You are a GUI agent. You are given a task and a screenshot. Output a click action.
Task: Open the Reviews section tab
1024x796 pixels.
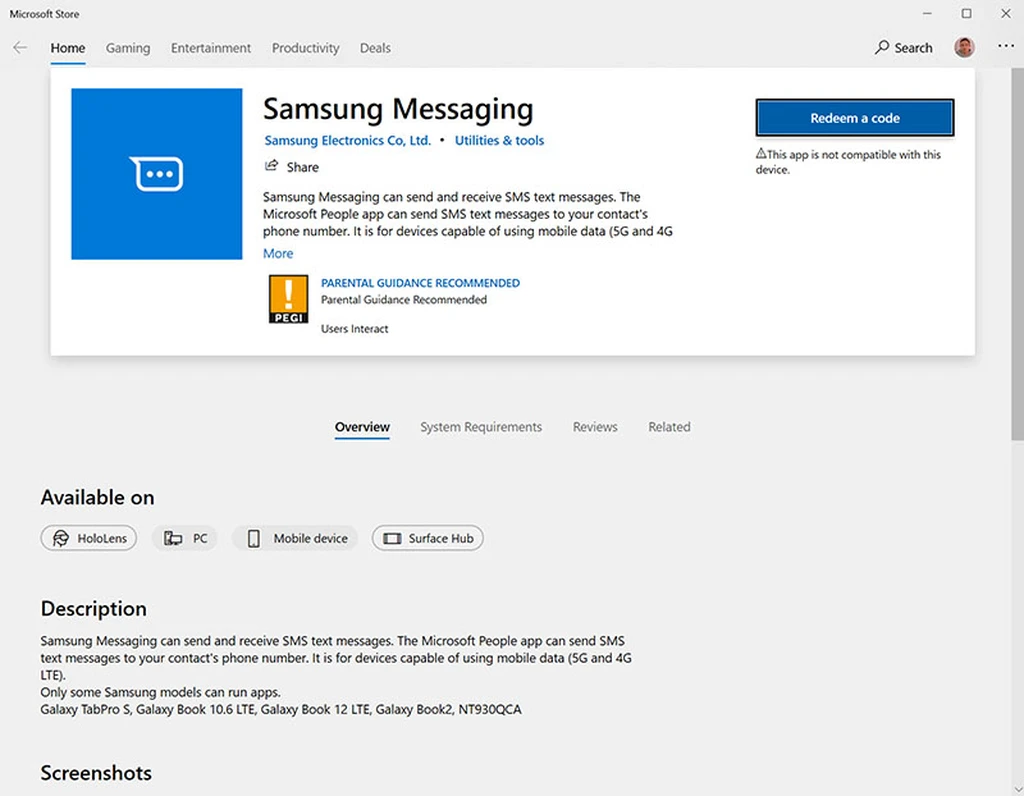coord(595,426)
